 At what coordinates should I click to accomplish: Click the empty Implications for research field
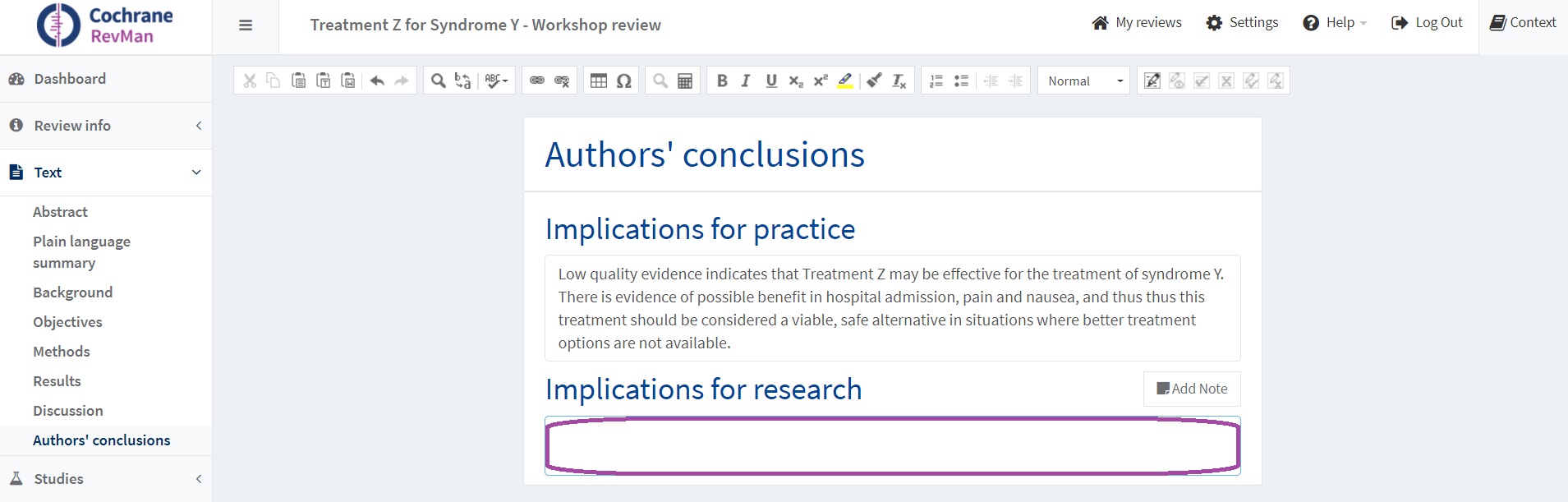892,446
